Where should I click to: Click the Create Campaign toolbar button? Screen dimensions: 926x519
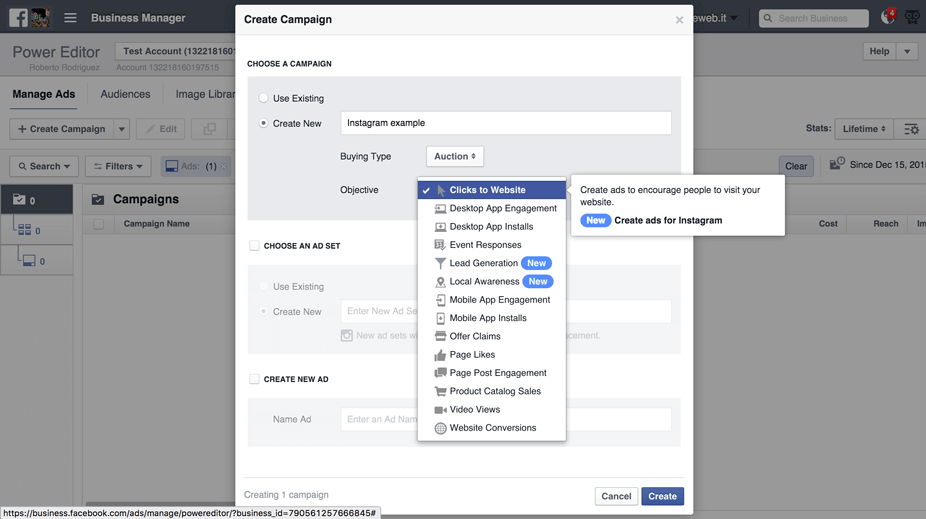coord(61,129)
